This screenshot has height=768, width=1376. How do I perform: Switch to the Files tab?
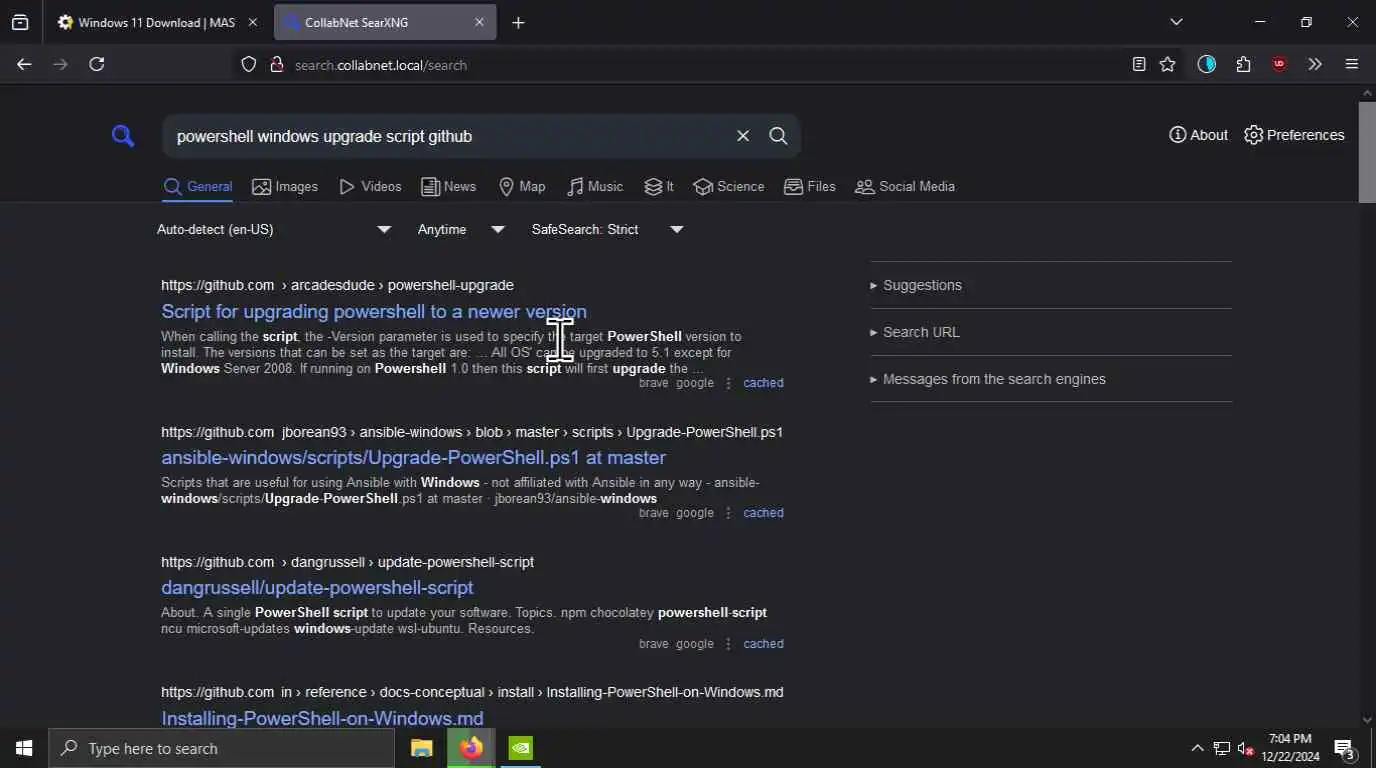809,187
